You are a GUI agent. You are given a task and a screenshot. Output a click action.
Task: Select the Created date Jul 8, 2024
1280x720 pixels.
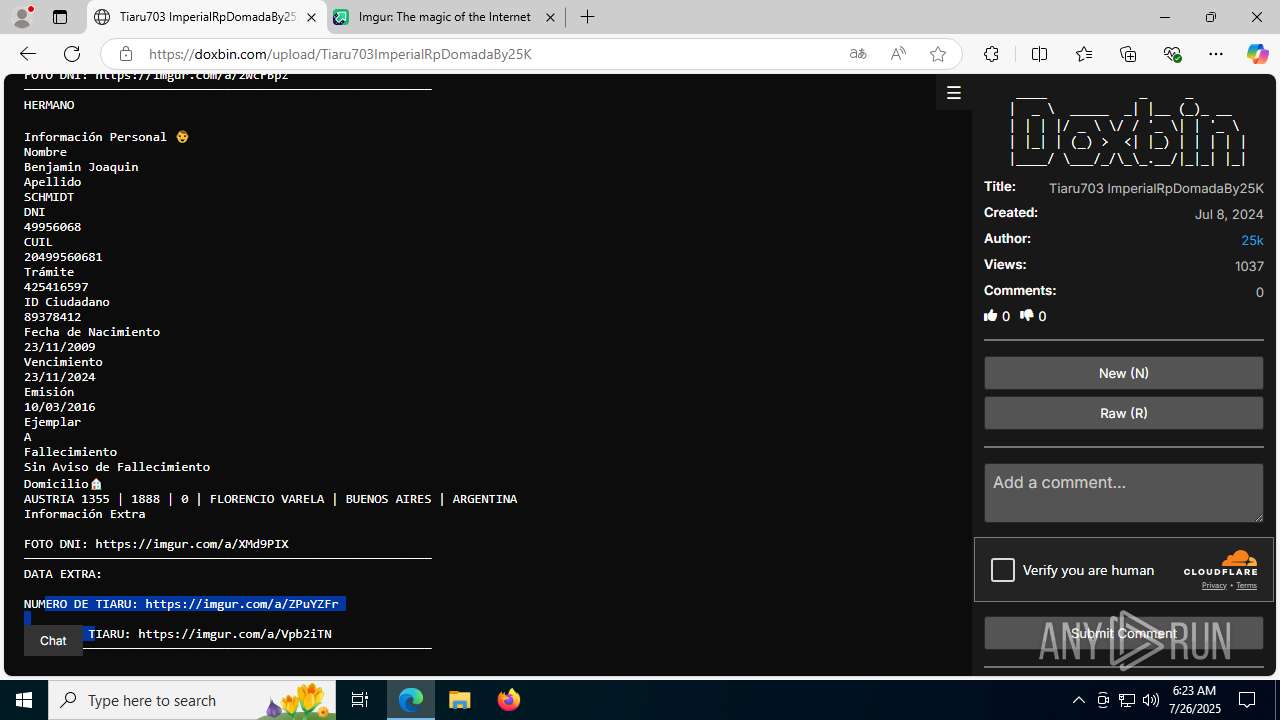pyautogui.click(x=1229, y=214)
